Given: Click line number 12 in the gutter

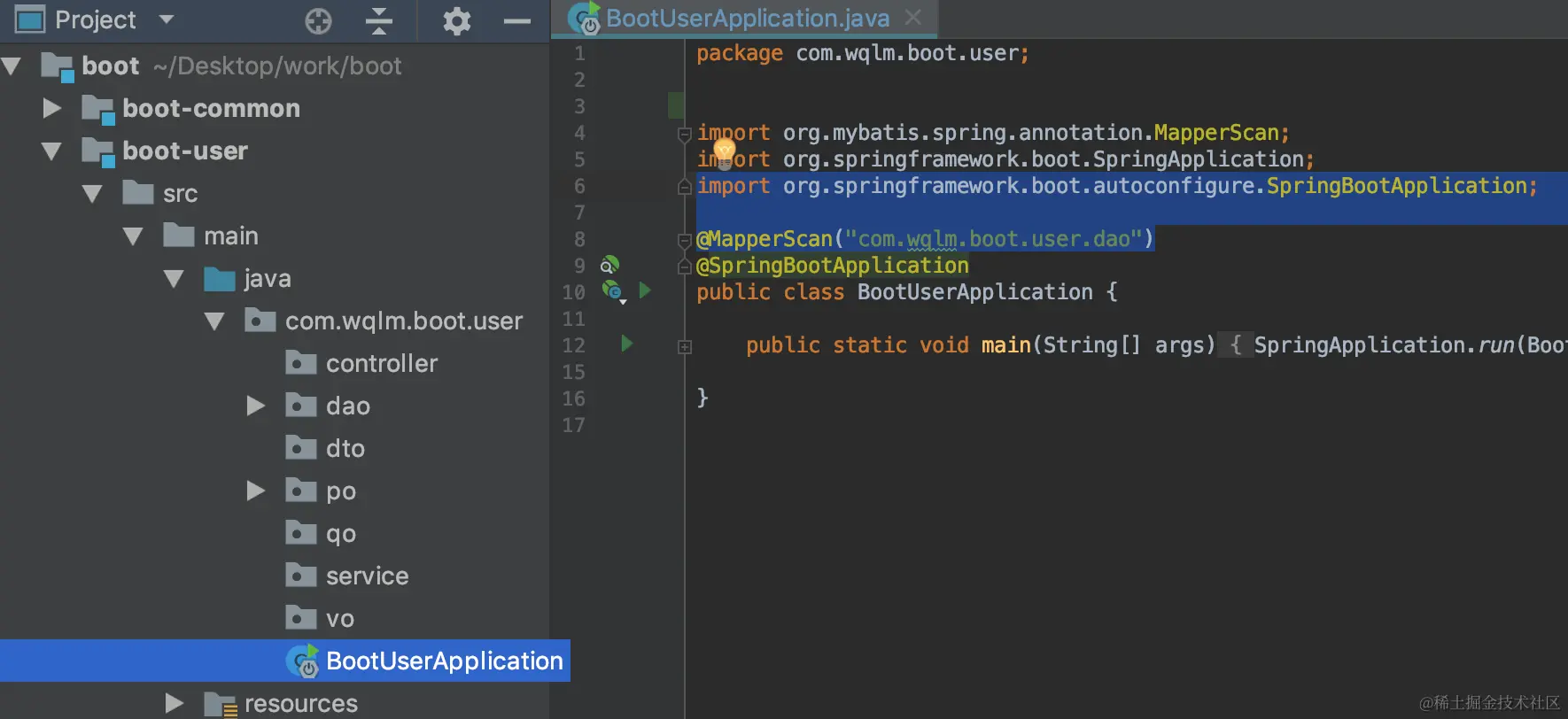Looking at the screenshot, I should coord(574,345).
